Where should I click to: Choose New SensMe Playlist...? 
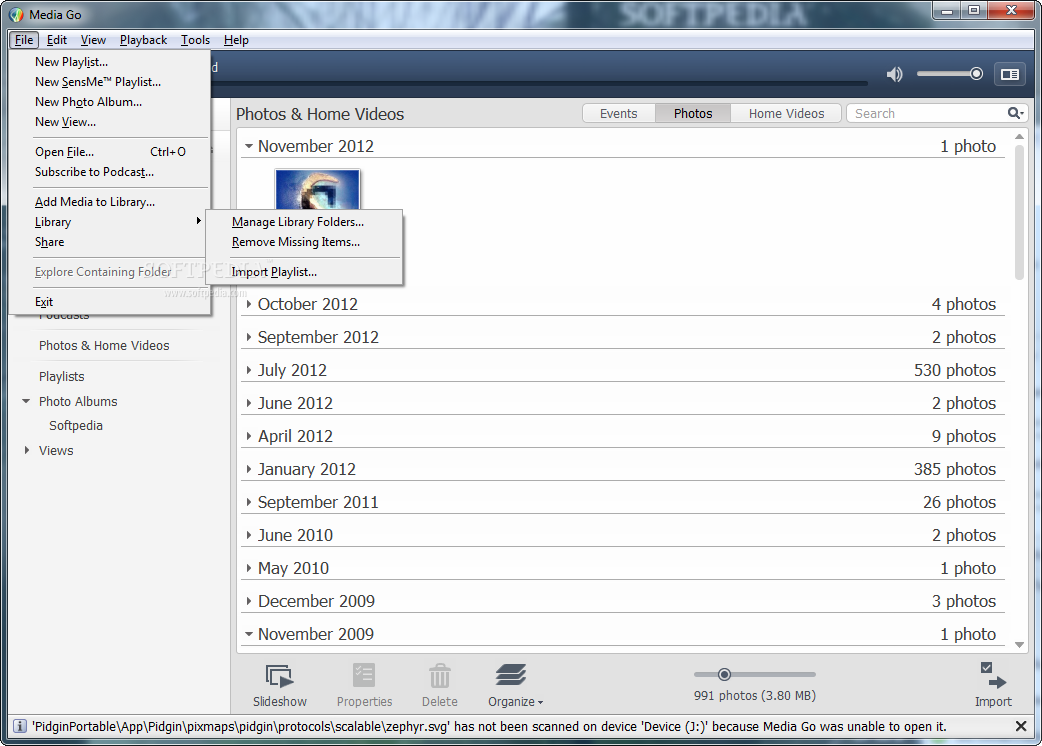click(x=110, y=82)
